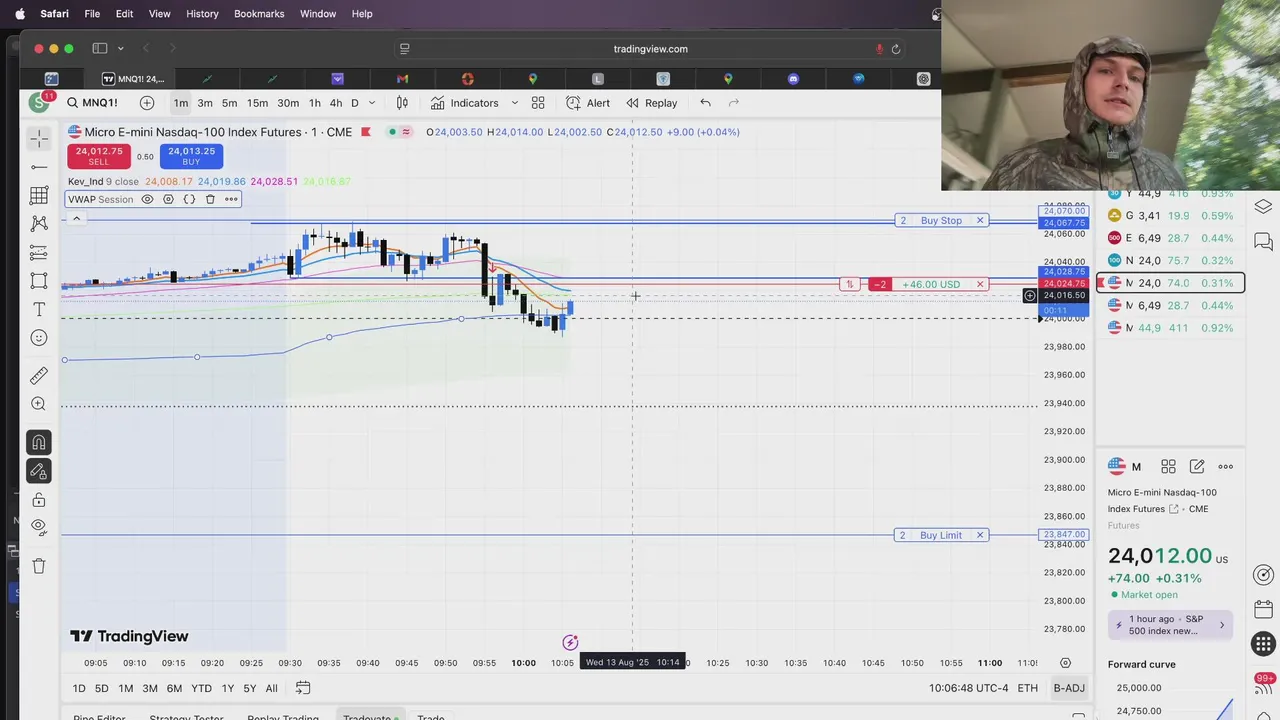Open VWAP Session settings
Viewport: 1280px width, 720px height.
pyautogui.click(x=168, y=199)
